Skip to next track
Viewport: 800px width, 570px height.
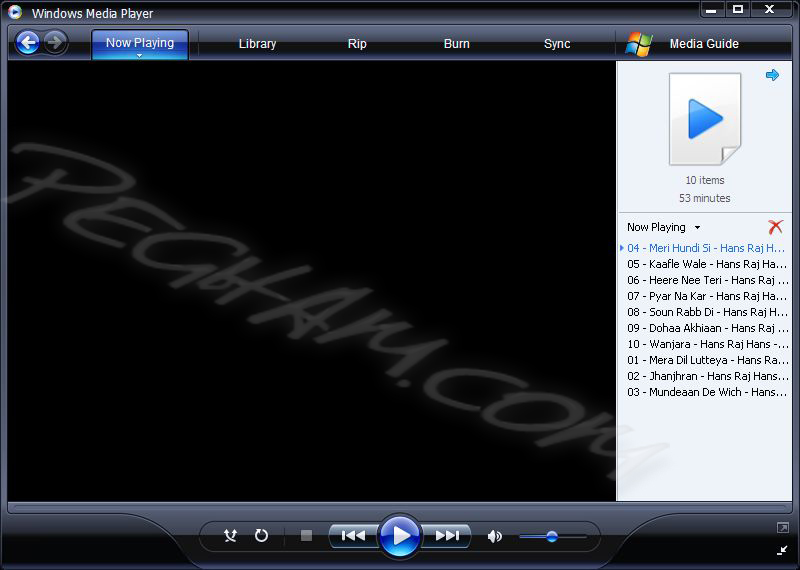click(x=446, y=535)
